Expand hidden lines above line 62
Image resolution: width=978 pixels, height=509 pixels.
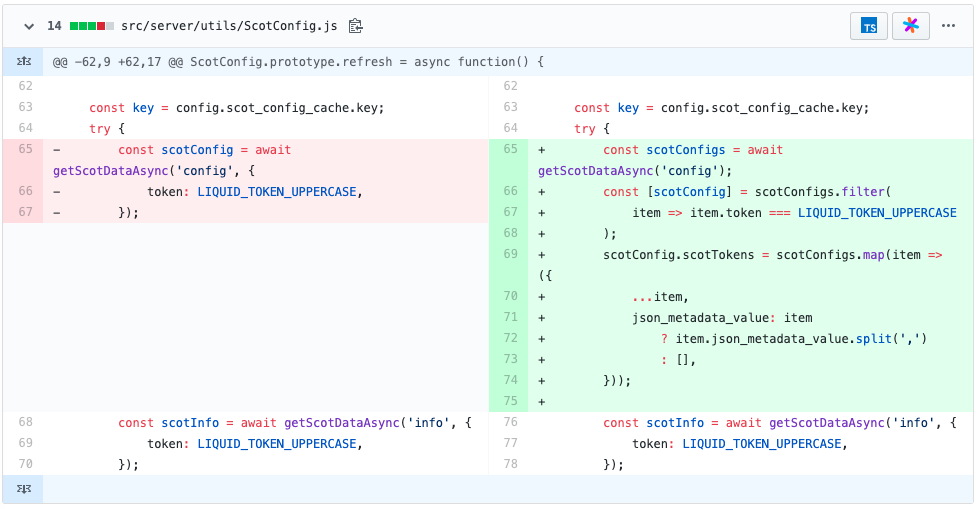[x=23, y=62]
